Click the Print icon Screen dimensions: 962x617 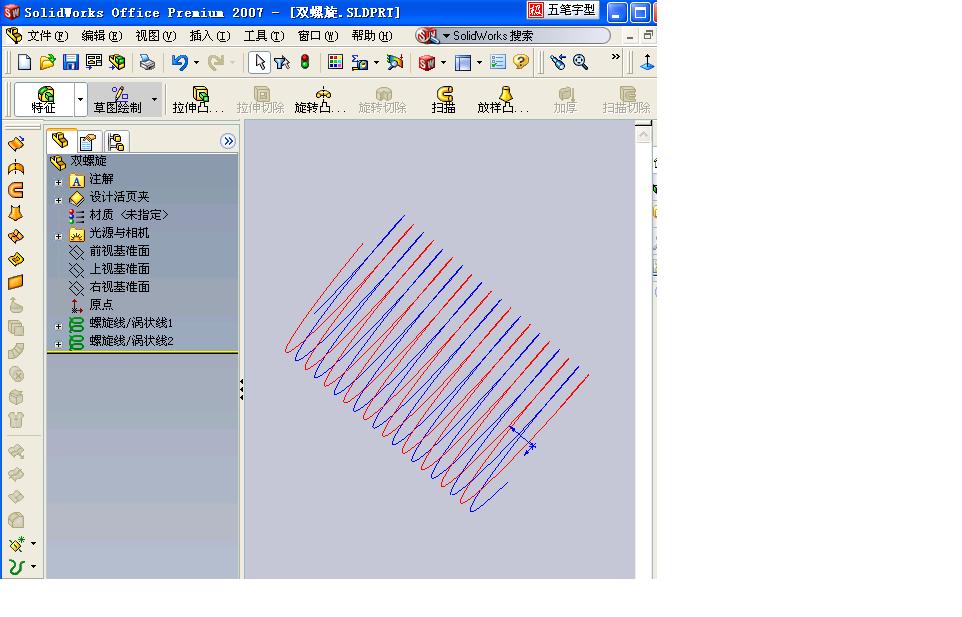tap(147, 62)
